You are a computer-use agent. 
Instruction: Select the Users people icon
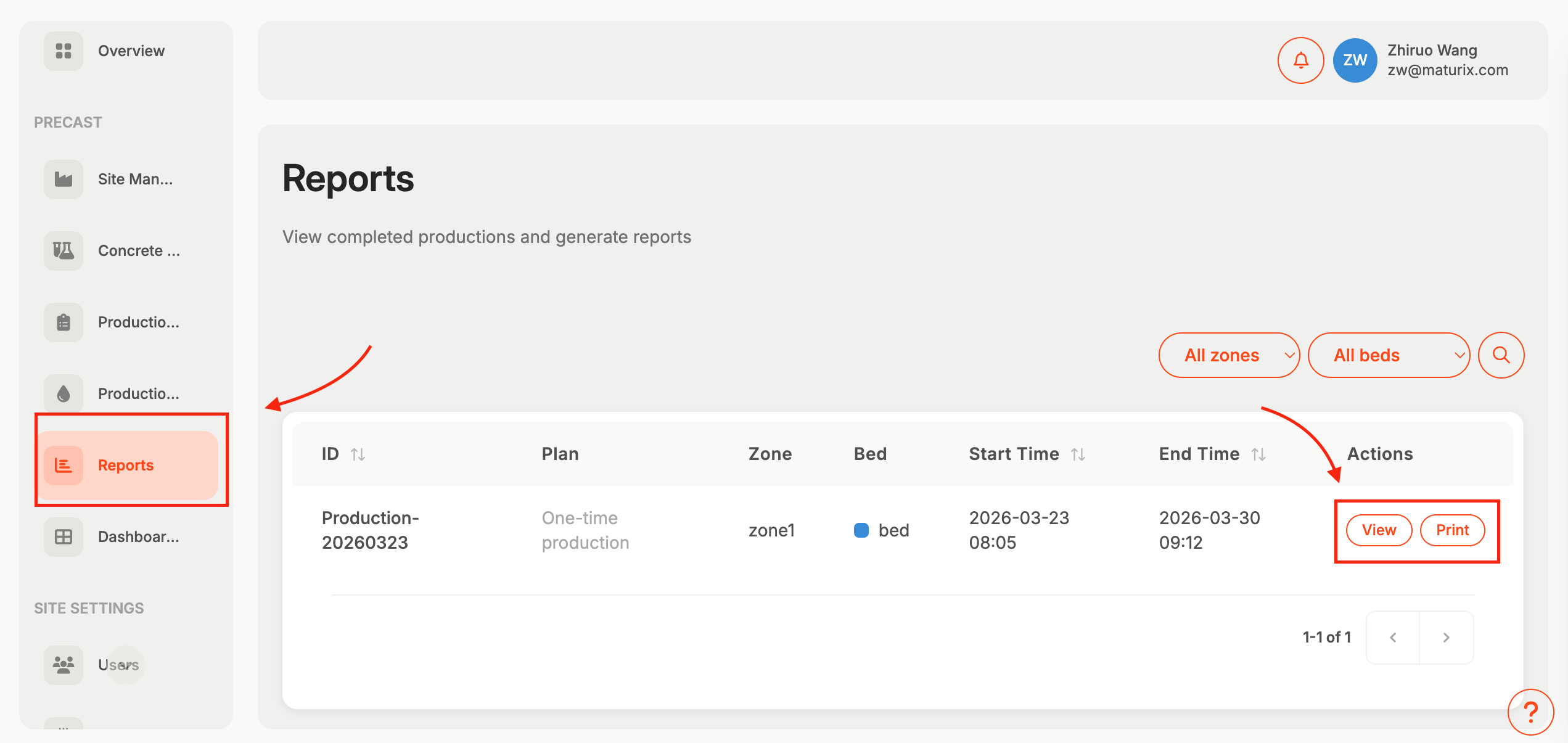[63, 665]
